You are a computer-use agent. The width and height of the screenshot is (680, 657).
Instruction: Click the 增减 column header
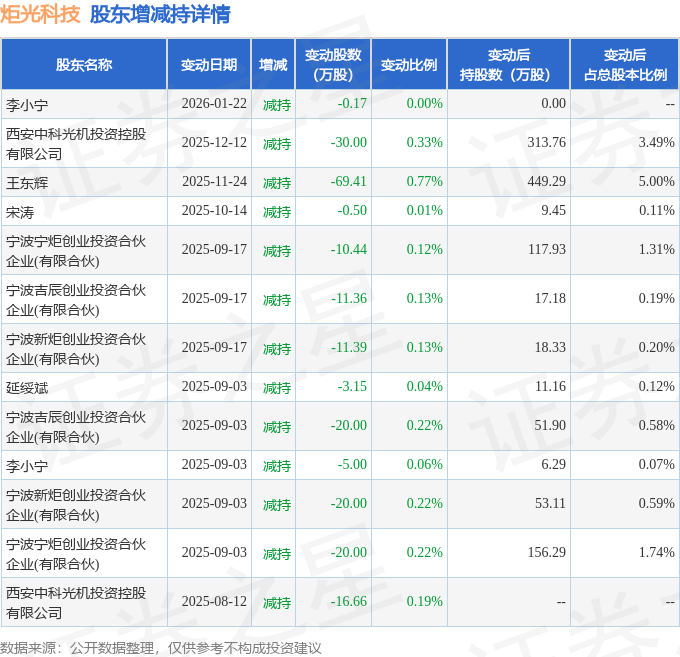tap(273, 65)
